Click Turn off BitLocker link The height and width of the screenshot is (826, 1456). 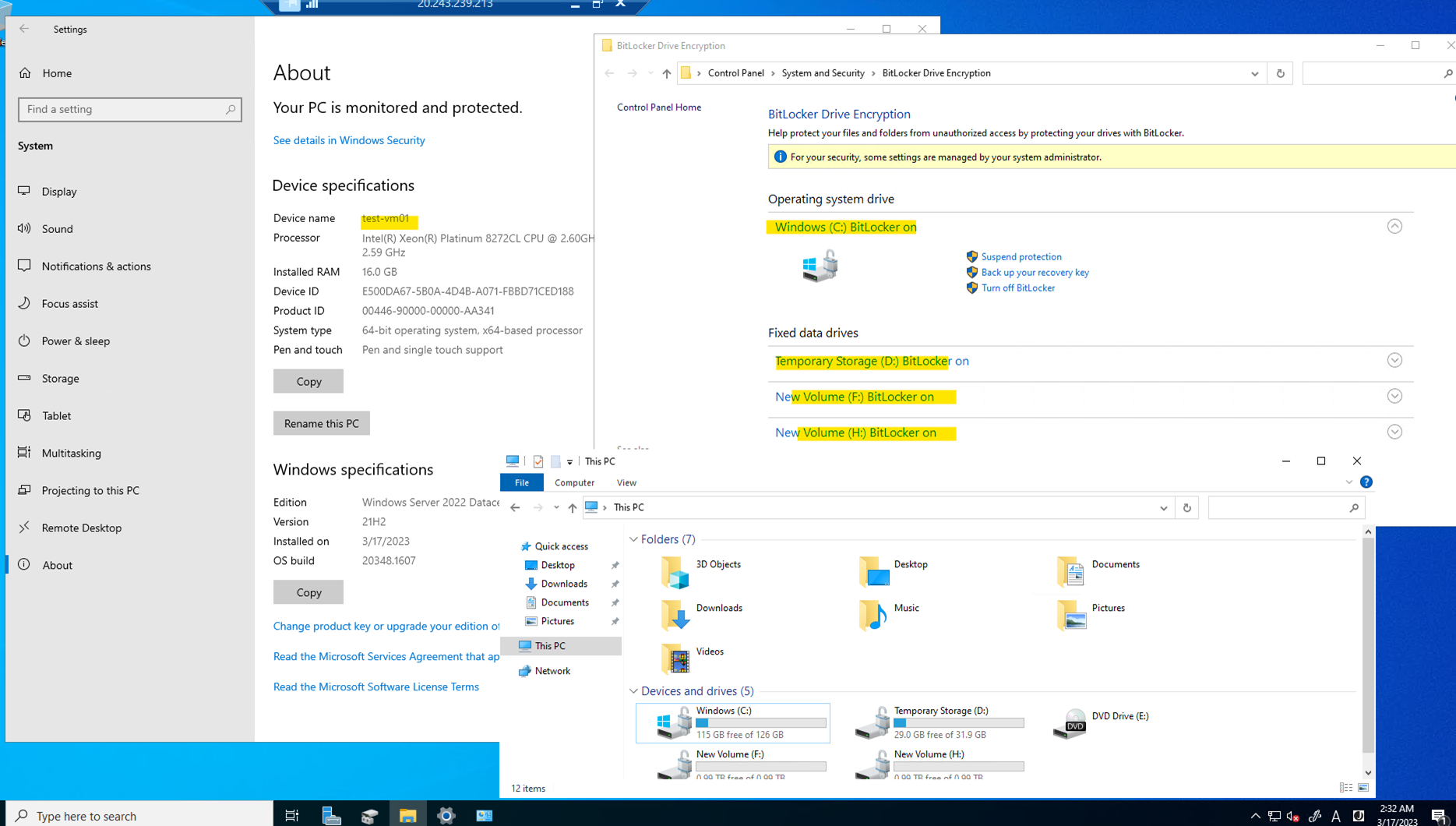(x=1017, y=288)
